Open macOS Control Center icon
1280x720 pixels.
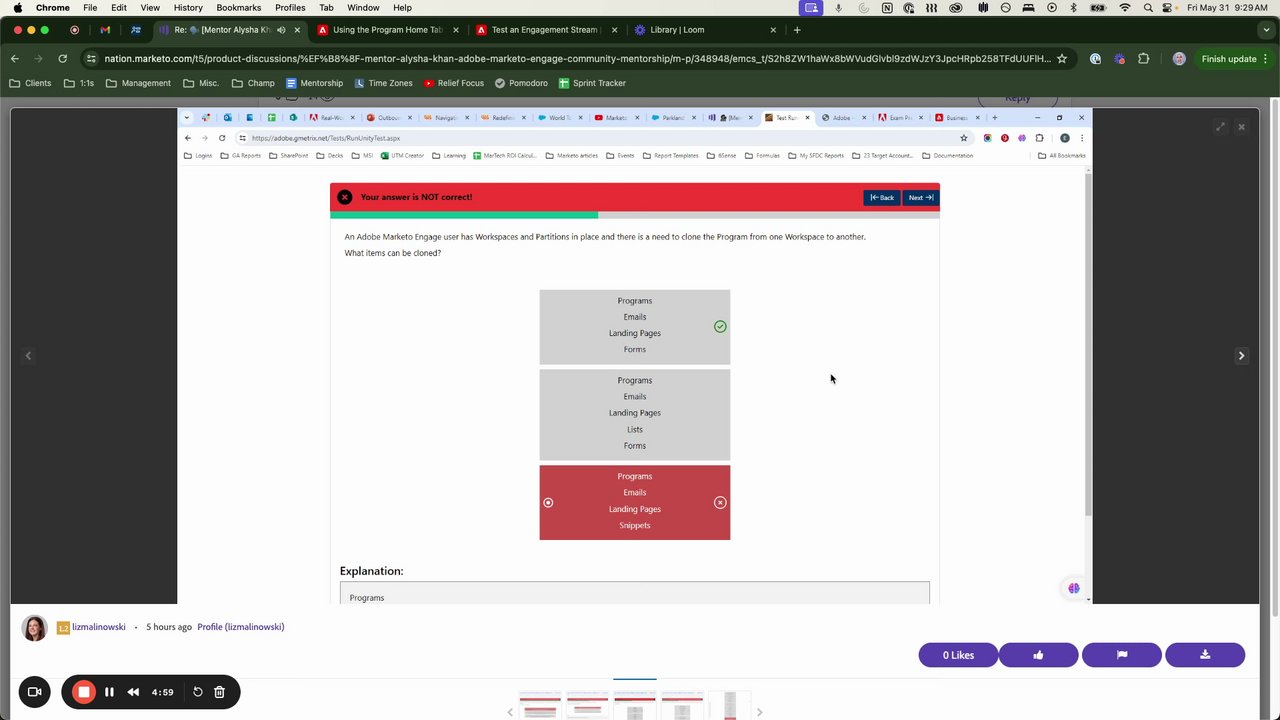coord(1169,7)
